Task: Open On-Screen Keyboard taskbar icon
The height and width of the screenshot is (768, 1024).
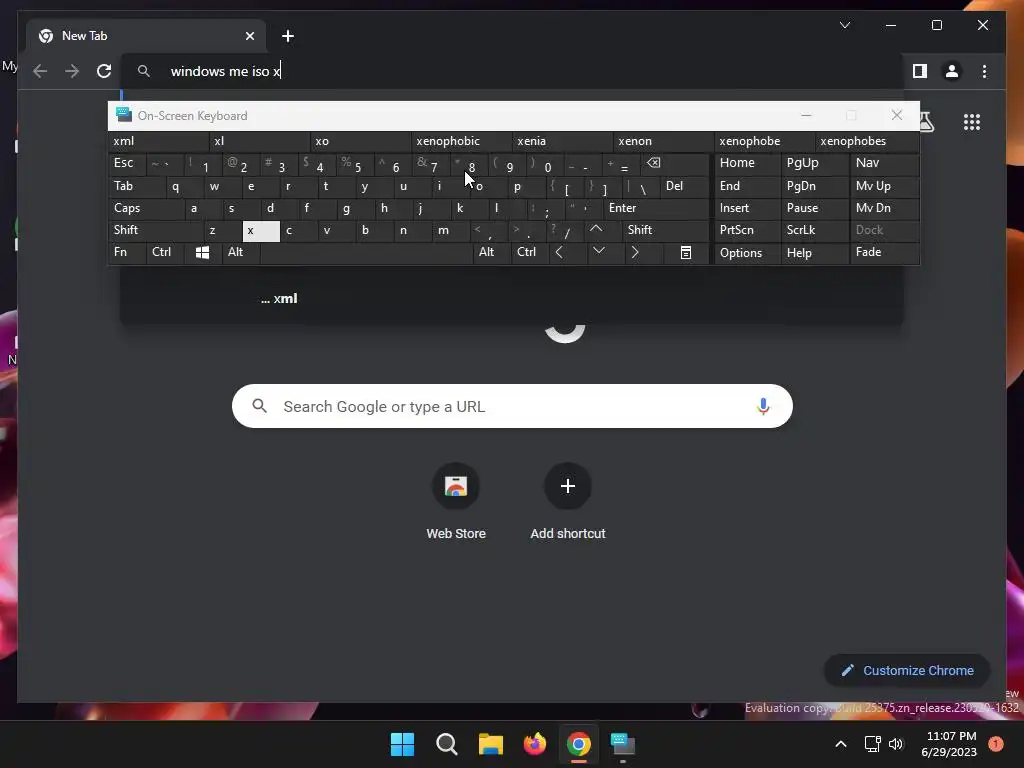Action: click(x=622, y=744)
